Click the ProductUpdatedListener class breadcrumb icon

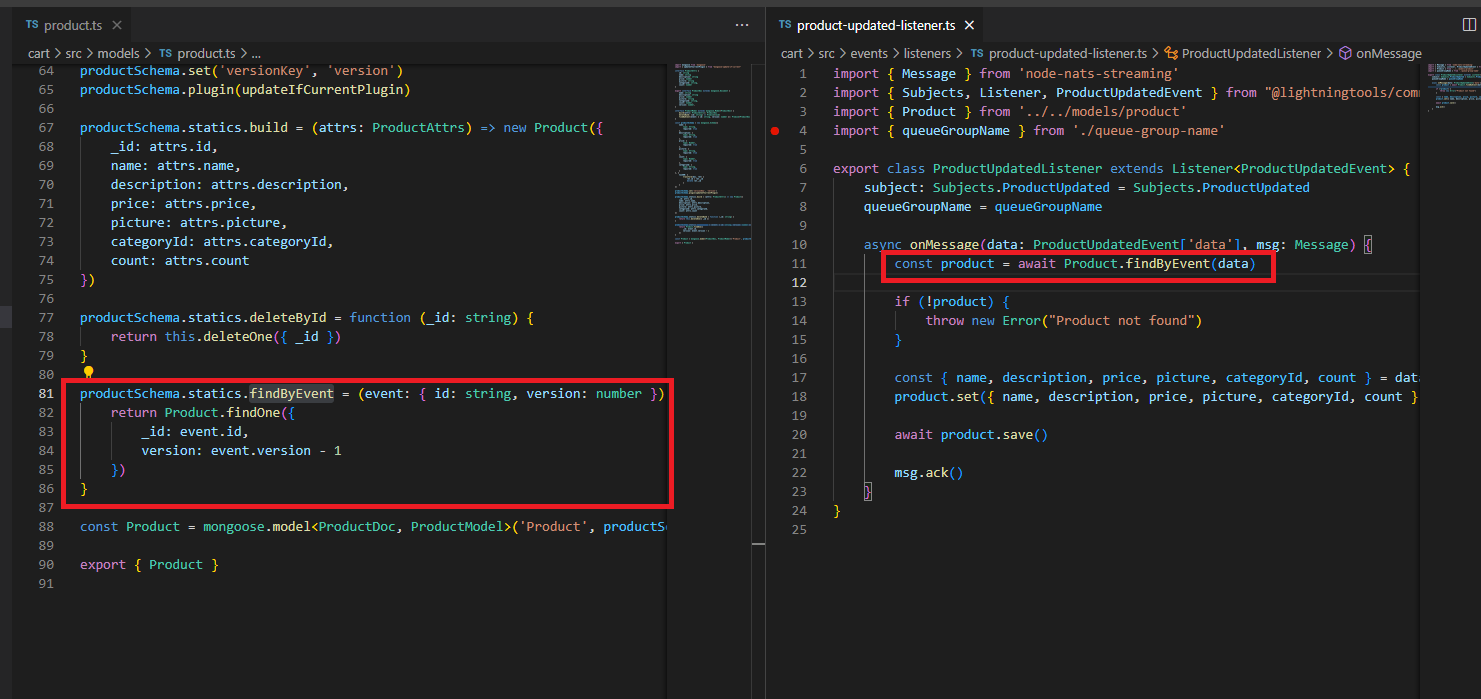[1170, 53]
